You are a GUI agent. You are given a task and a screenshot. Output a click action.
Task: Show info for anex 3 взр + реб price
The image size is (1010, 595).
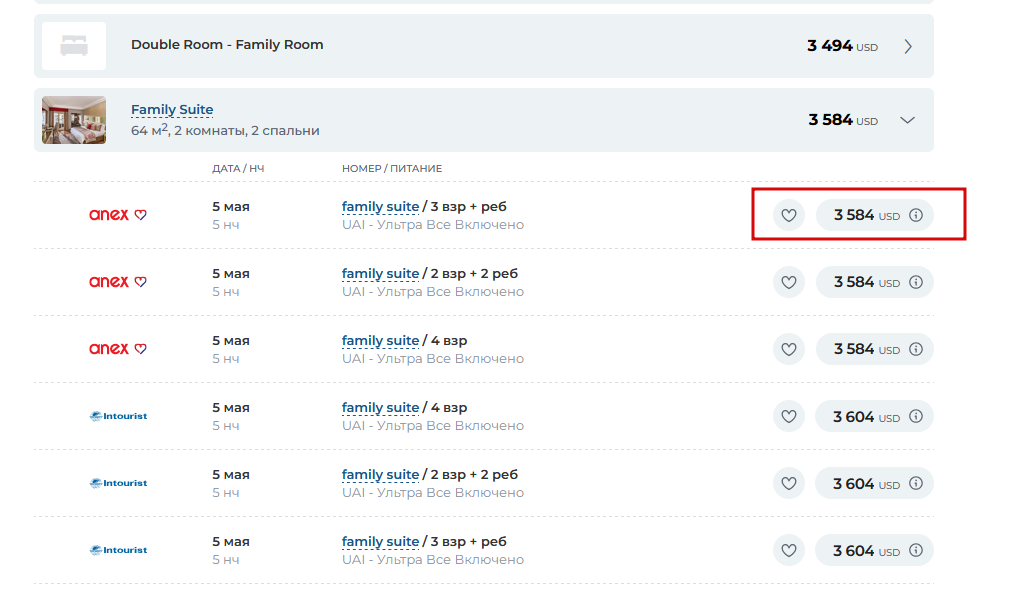pyautogui.click(x=916, y=215)
